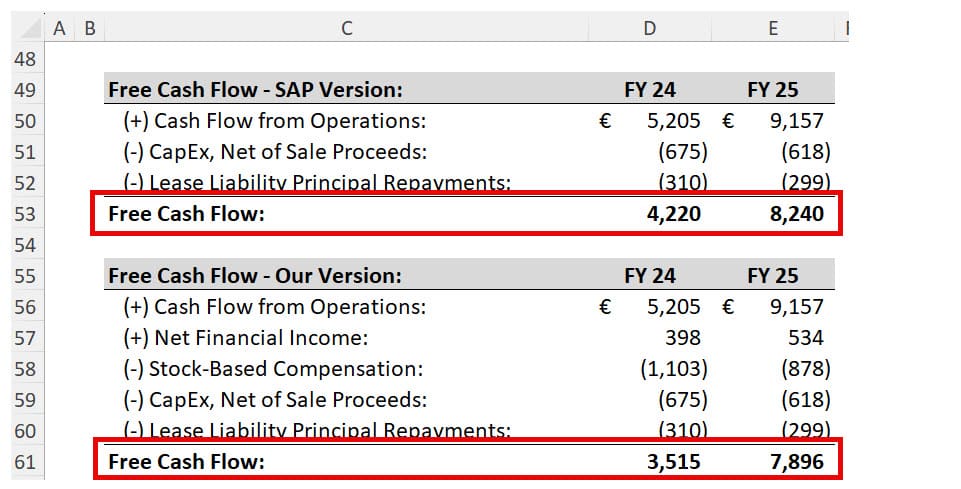This screenshot has height=489, width=961.
Task: Select row 50 header
Action: (28, 121)
